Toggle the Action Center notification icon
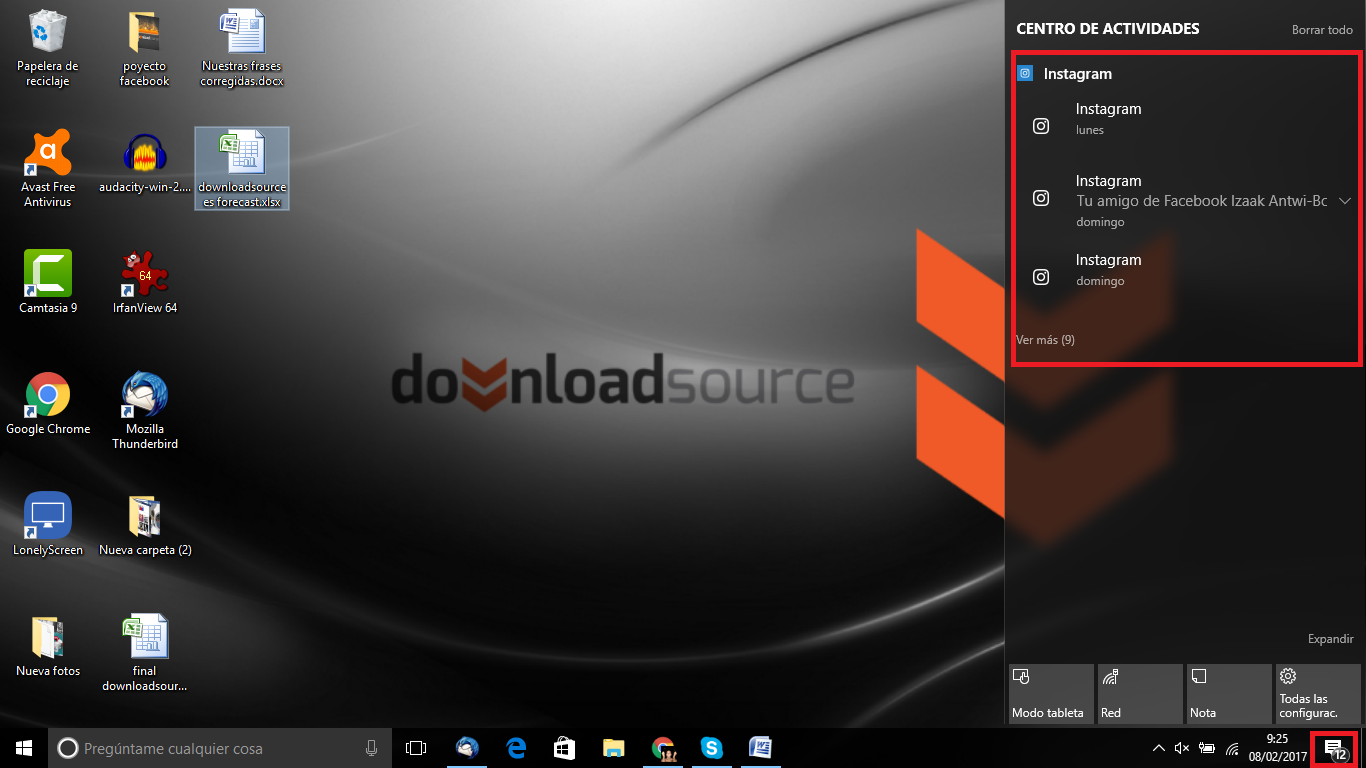Viewport: 1366px width, 768px height. (1334, 748)
